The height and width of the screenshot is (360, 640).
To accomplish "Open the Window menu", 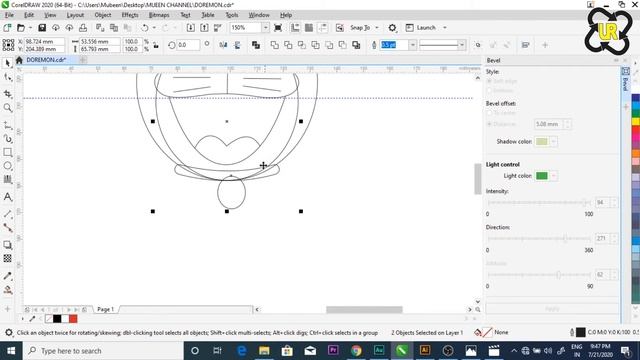I will point(259,15).
